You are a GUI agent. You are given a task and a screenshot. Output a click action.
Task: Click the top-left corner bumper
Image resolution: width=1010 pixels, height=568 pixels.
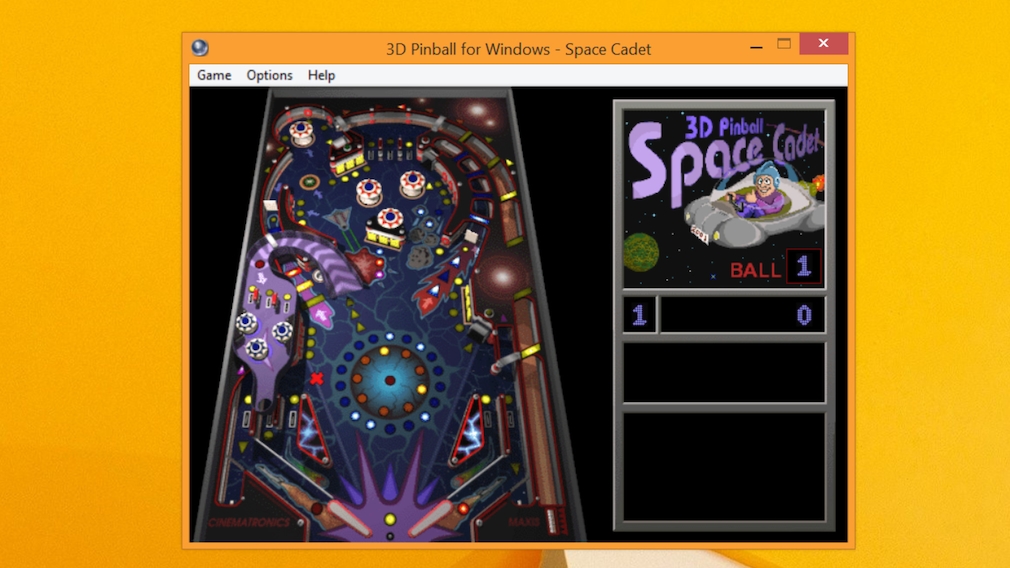point(301,132)
